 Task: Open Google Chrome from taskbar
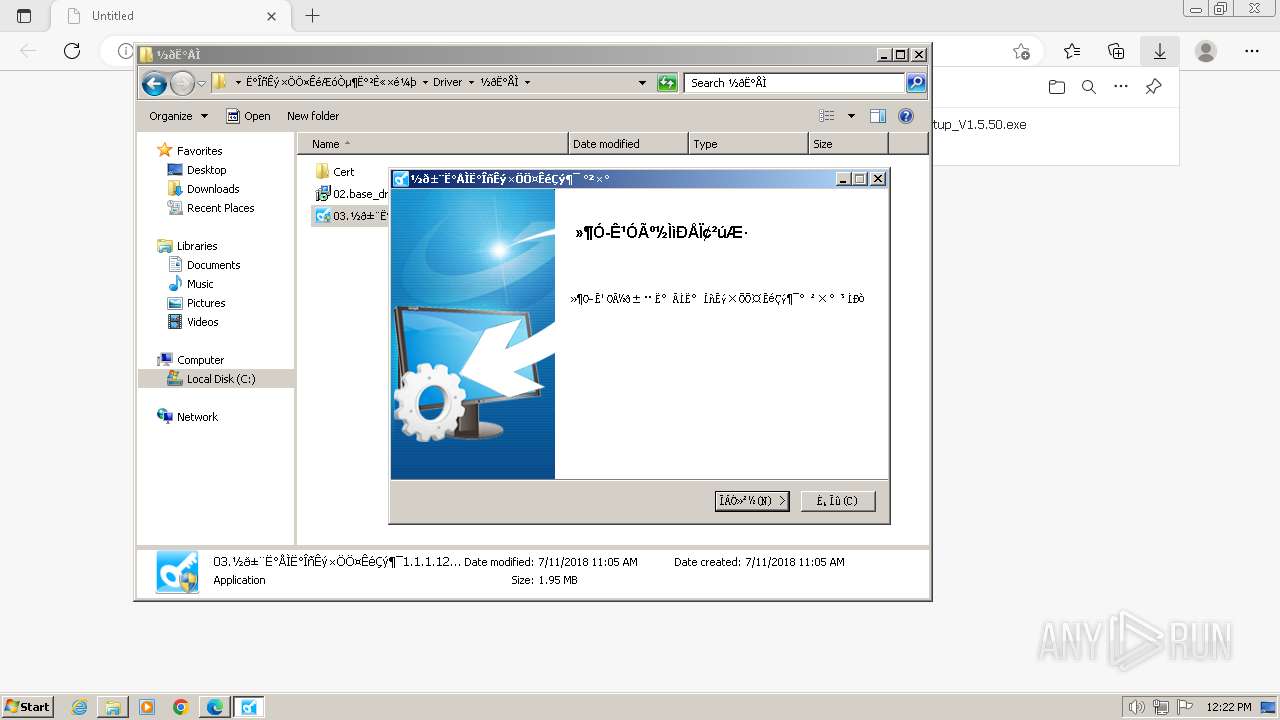point(181,707)
